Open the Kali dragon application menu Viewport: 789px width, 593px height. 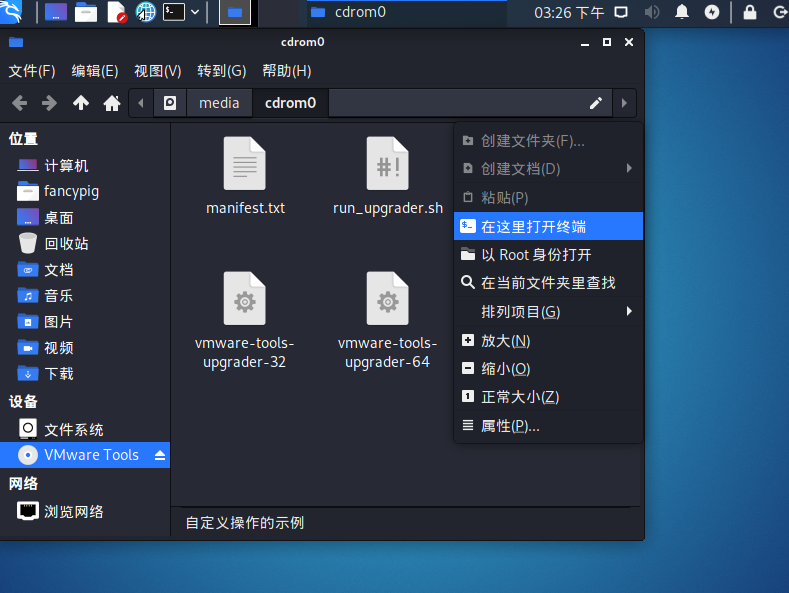pos(10,11)
